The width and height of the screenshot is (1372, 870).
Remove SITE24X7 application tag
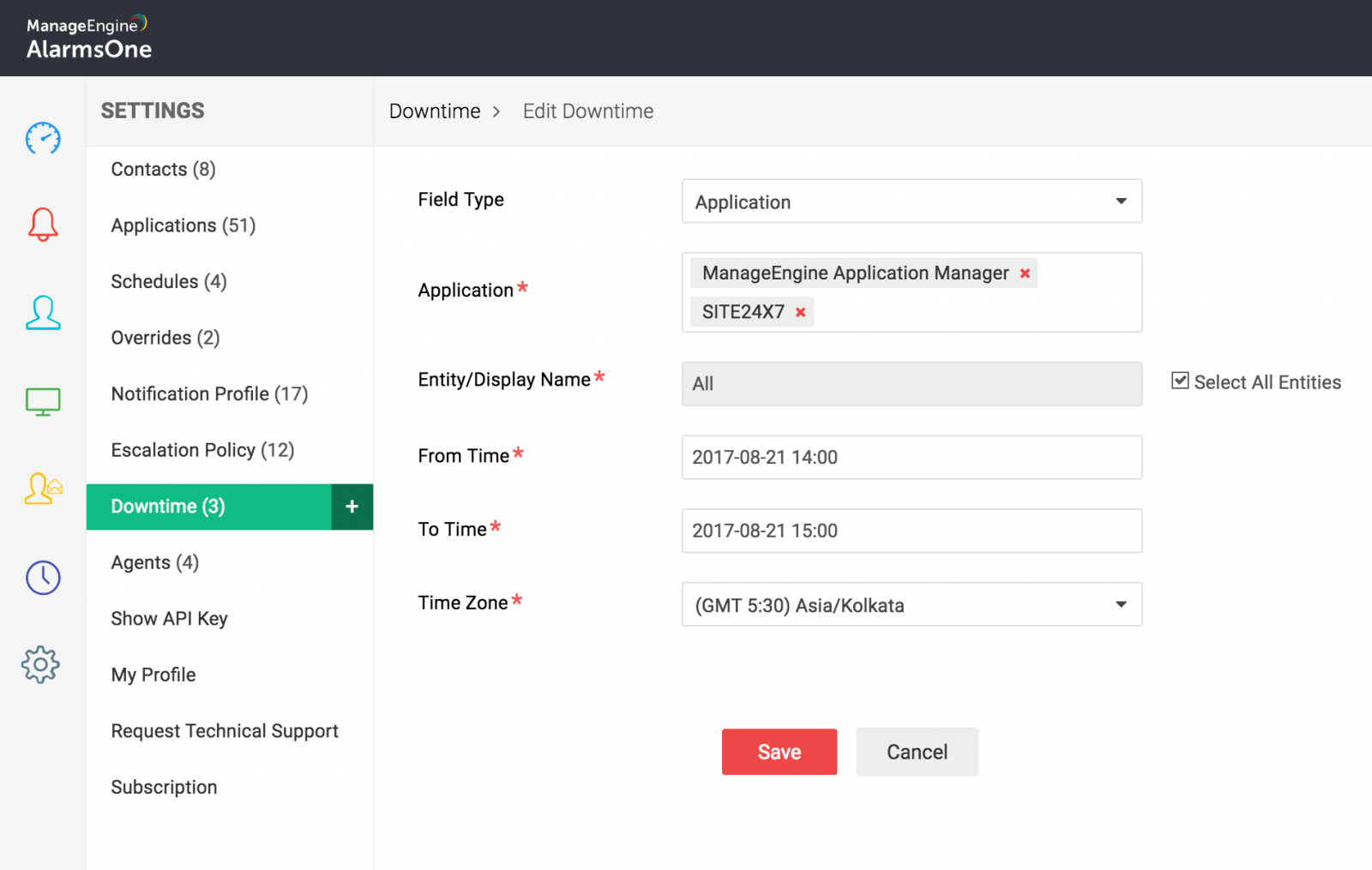pos(800,313)
